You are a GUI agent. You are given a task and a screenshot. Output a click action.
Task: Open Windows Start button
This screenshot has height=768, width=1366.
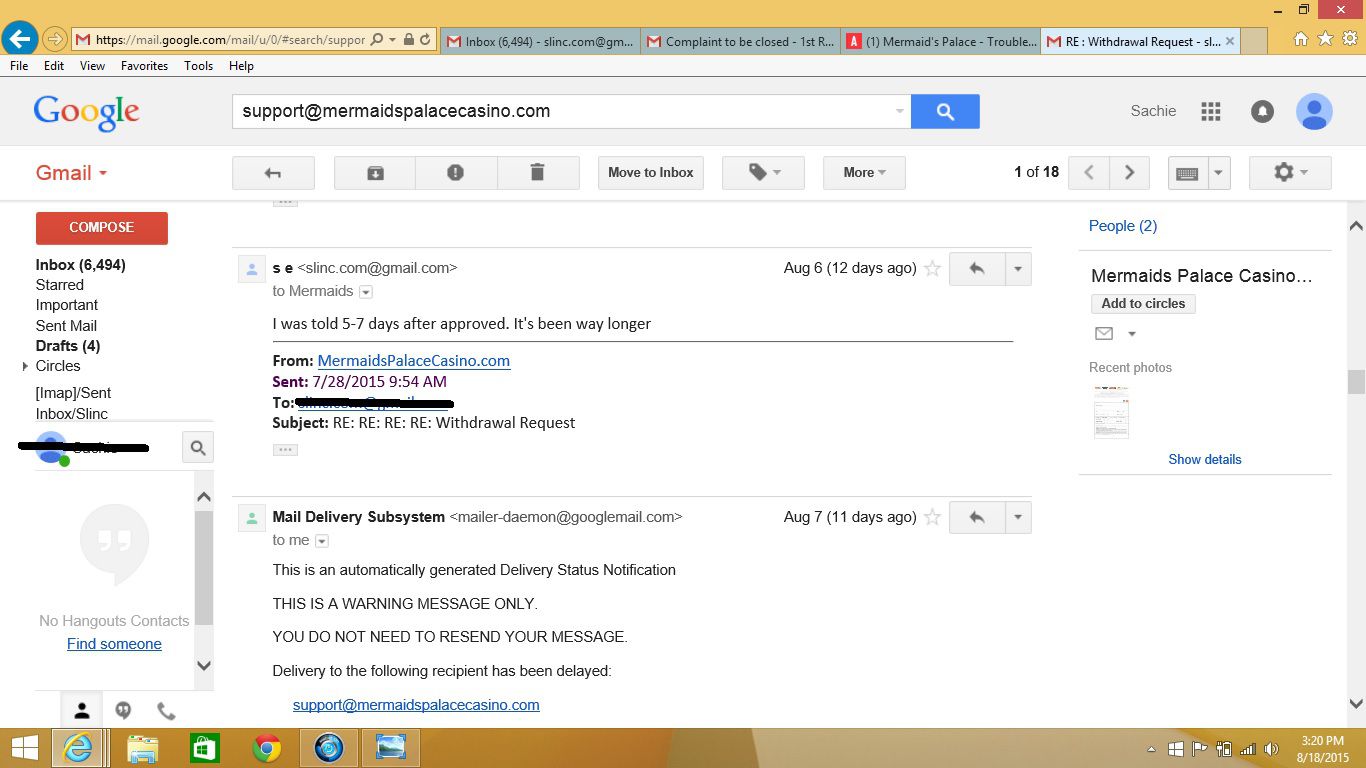coord(24,748)
